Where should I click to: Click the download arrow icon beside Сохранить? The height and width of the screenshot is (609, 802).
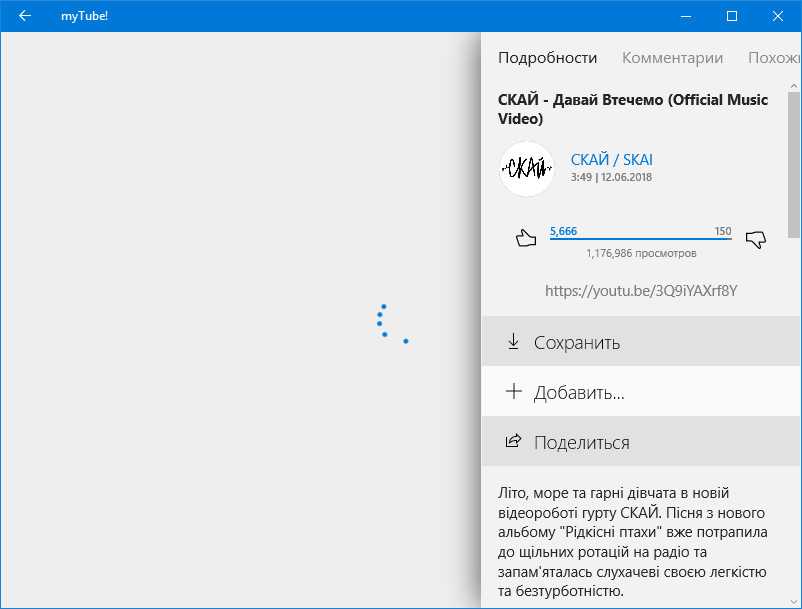[513, 342]
